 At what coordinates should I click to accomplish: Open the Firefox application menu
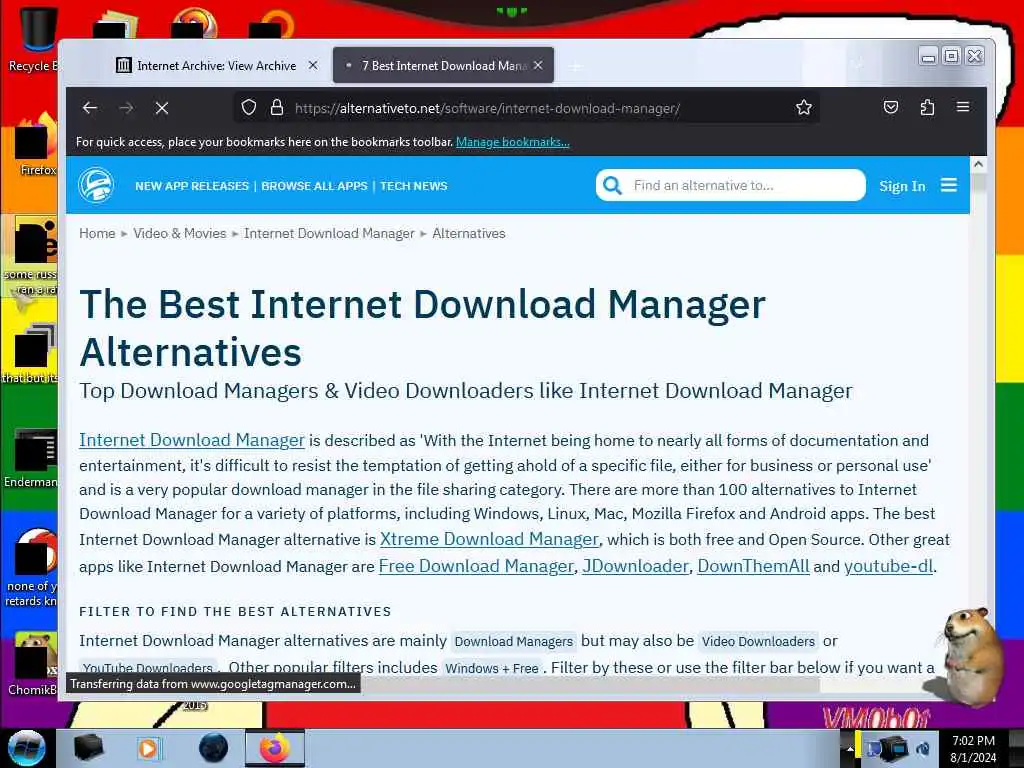pyautogui.click(x=963, y=106)
